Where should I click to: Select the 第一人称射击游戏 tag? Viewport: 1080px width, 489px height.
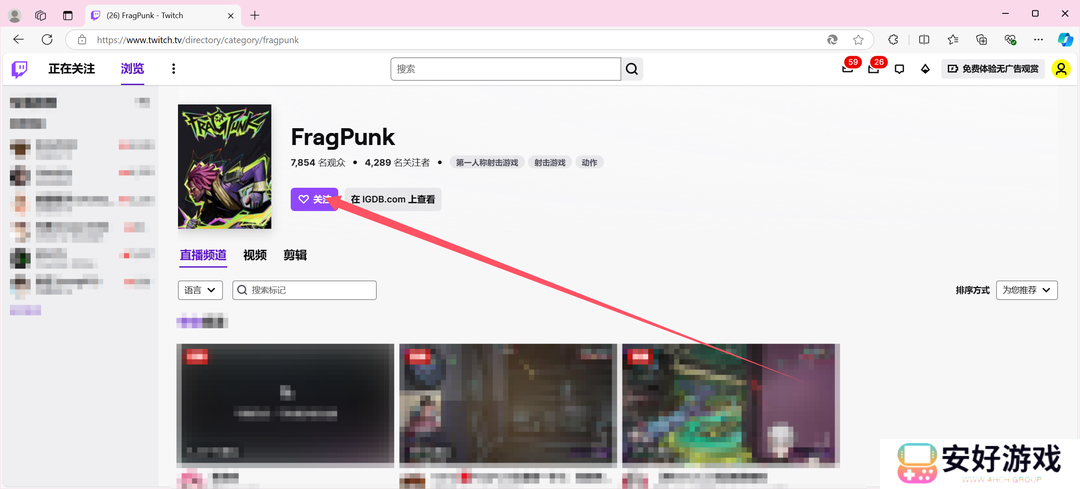pyautogui.click(x=486, y=162)
